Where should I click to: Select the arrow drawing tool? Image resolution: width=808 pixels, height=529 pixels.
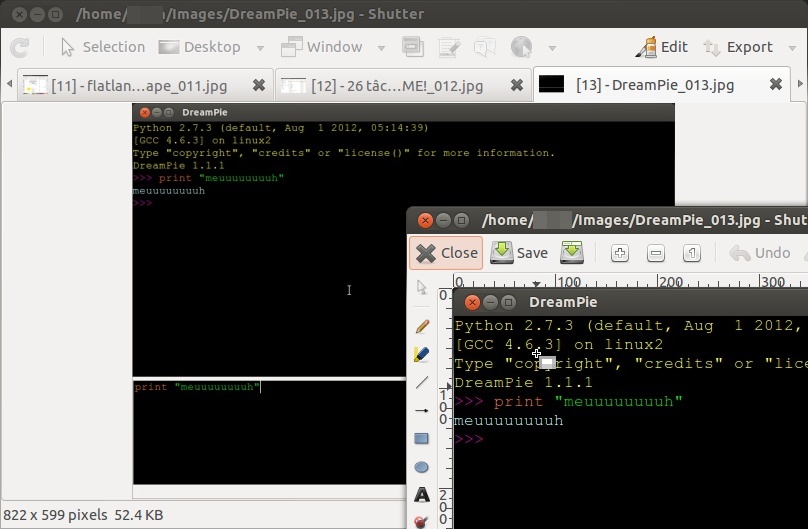coord(422,411)
